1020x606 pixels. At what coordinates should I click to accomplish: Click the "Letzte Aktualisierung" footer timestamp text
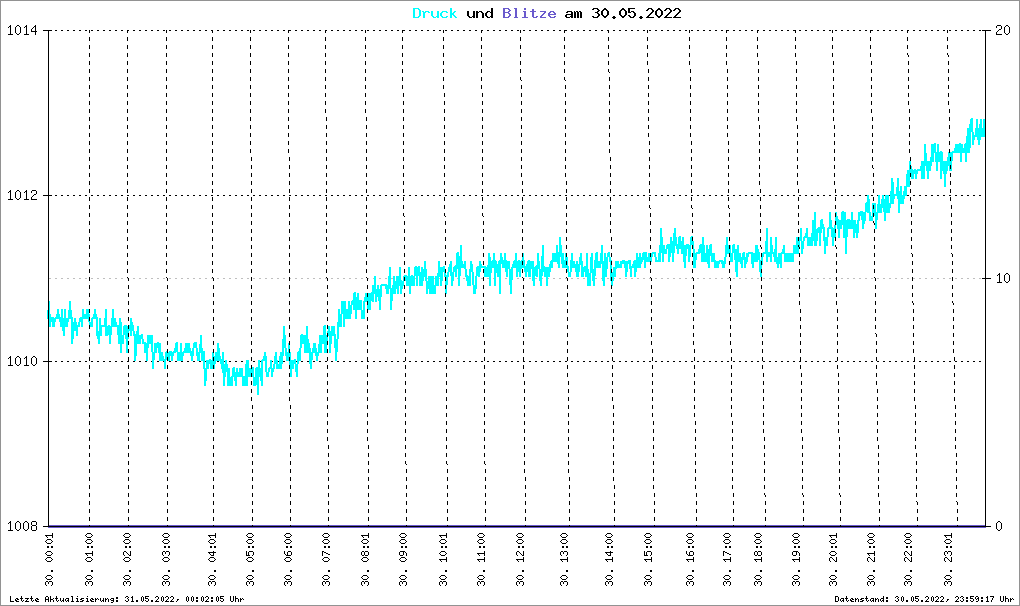(127, 599)
